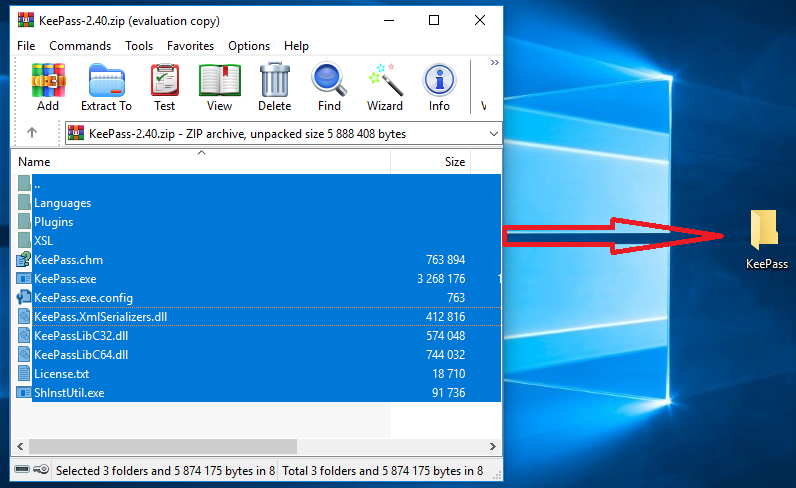796x488 pixels.
Task: Select KeePass.exe in file list
Action: pyautogui.click(x=65, y=279)
